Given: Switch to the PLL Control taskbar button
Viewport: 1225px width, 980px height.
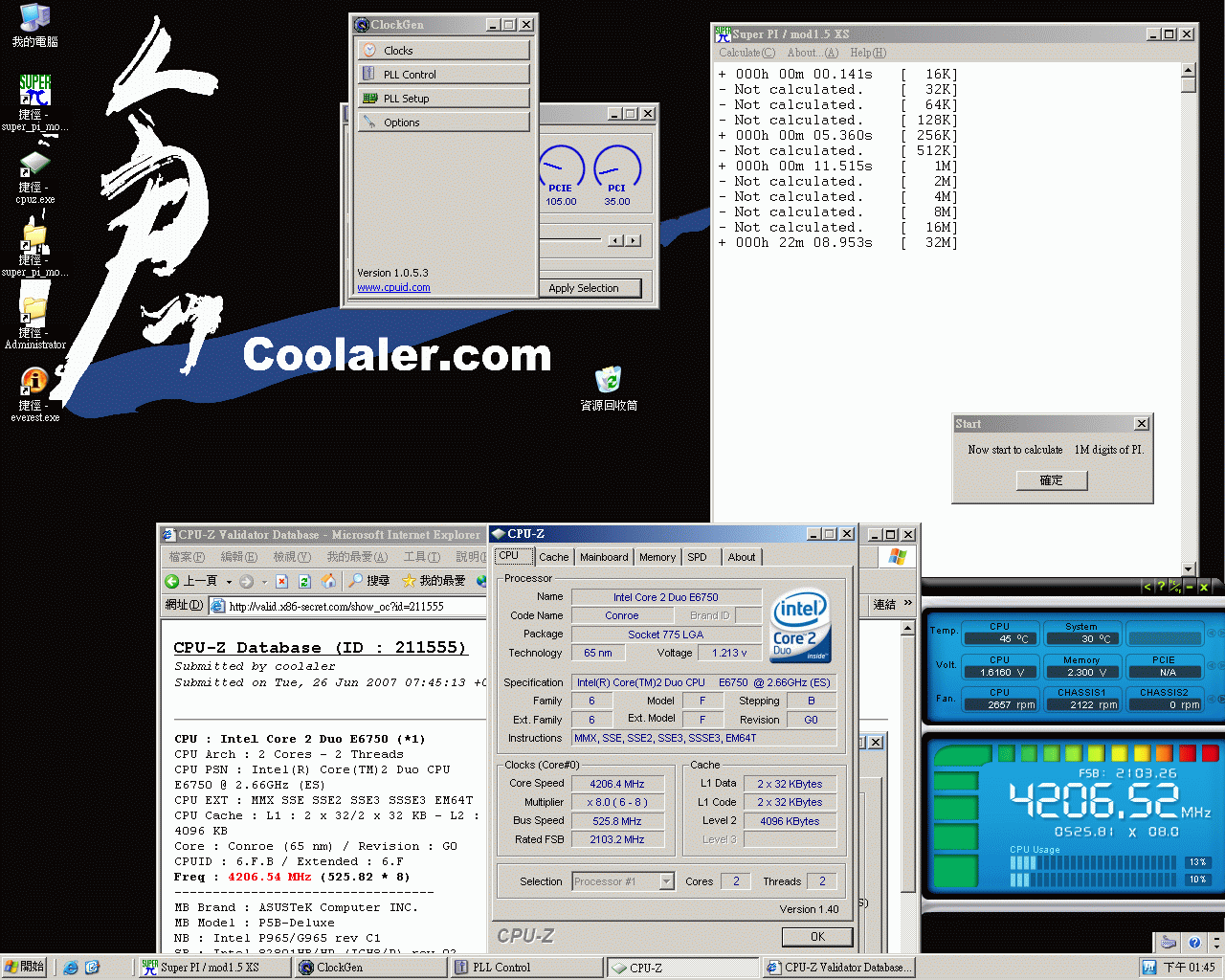Looking at the screenshot, I should point(526,968).
